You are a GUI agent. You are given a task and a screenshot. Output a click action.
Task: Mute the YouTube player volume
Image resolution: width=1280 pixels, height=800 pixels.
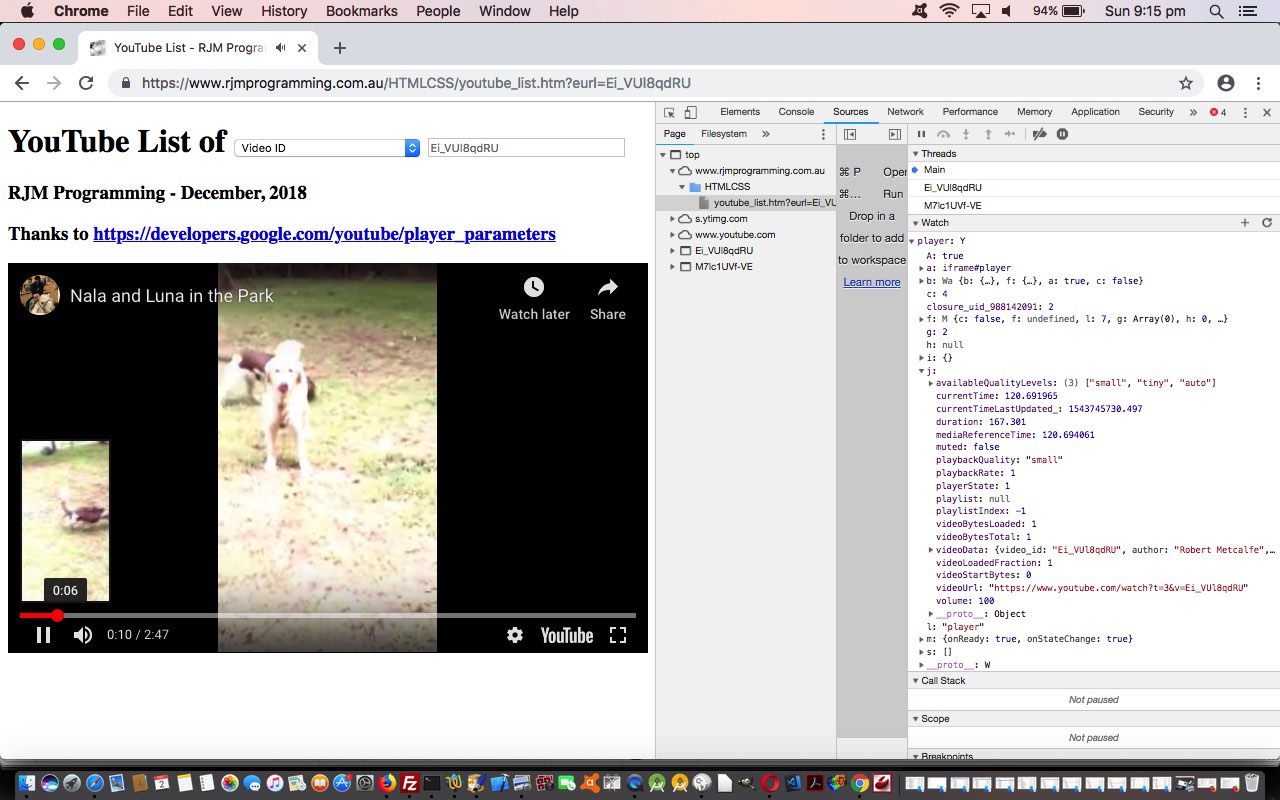click(x=83, y=635)
